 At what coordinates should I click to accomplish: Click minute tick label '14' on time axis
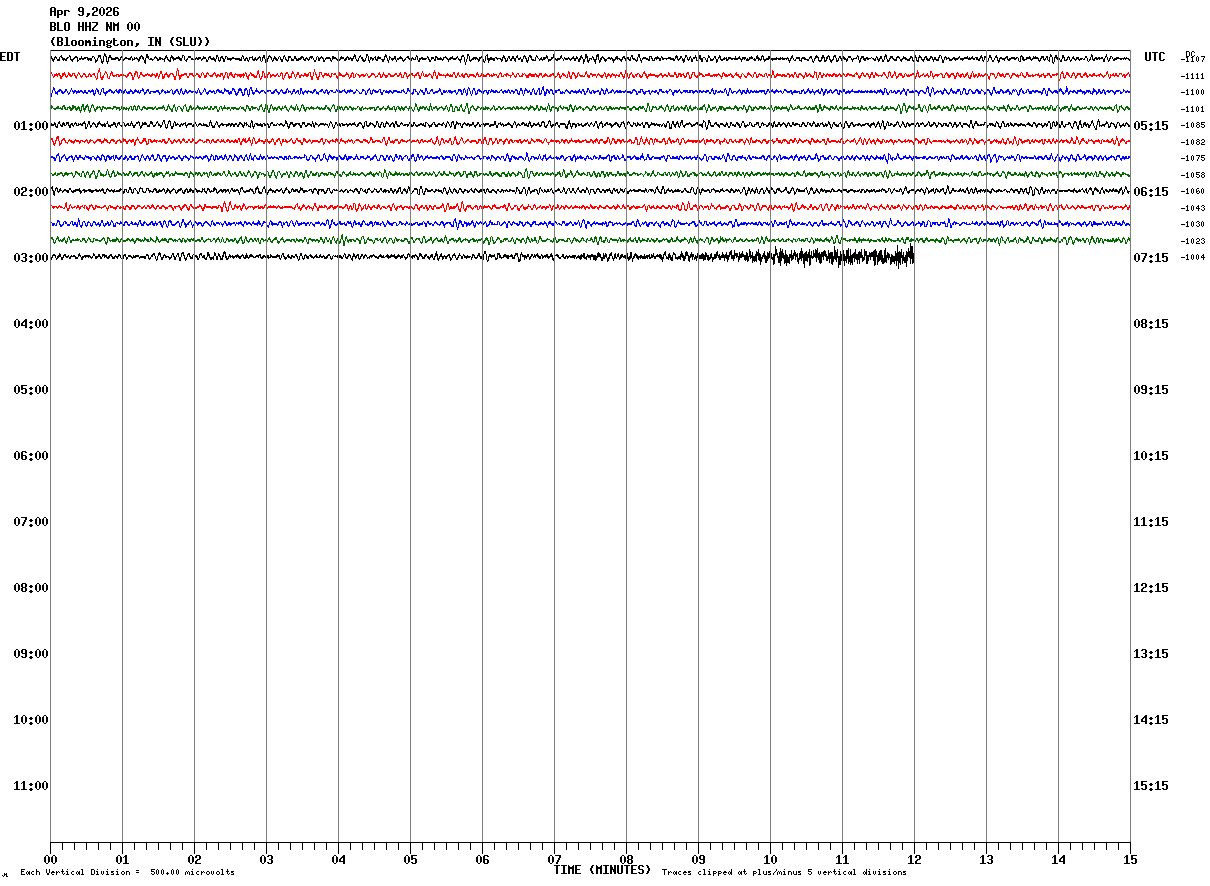tap(1058, 860)
